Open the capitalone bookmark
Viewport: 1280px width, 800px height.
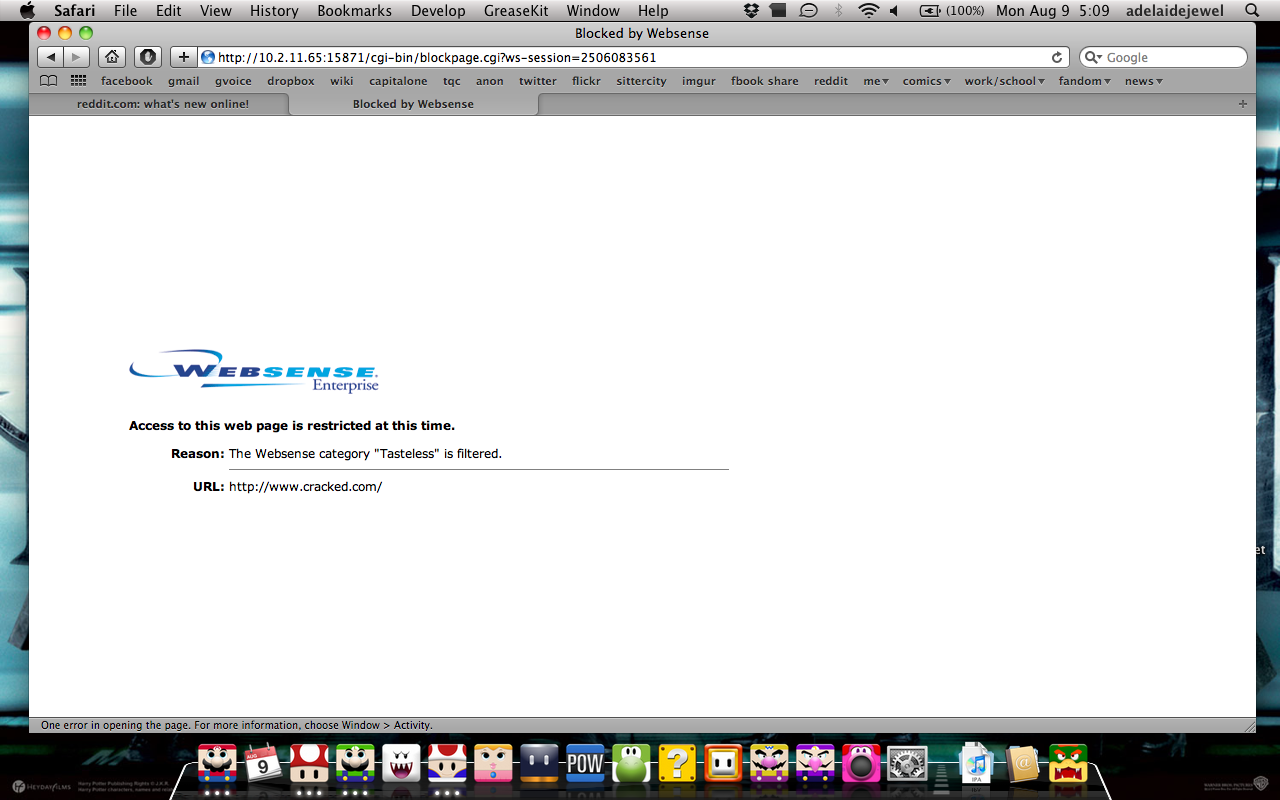398,81
